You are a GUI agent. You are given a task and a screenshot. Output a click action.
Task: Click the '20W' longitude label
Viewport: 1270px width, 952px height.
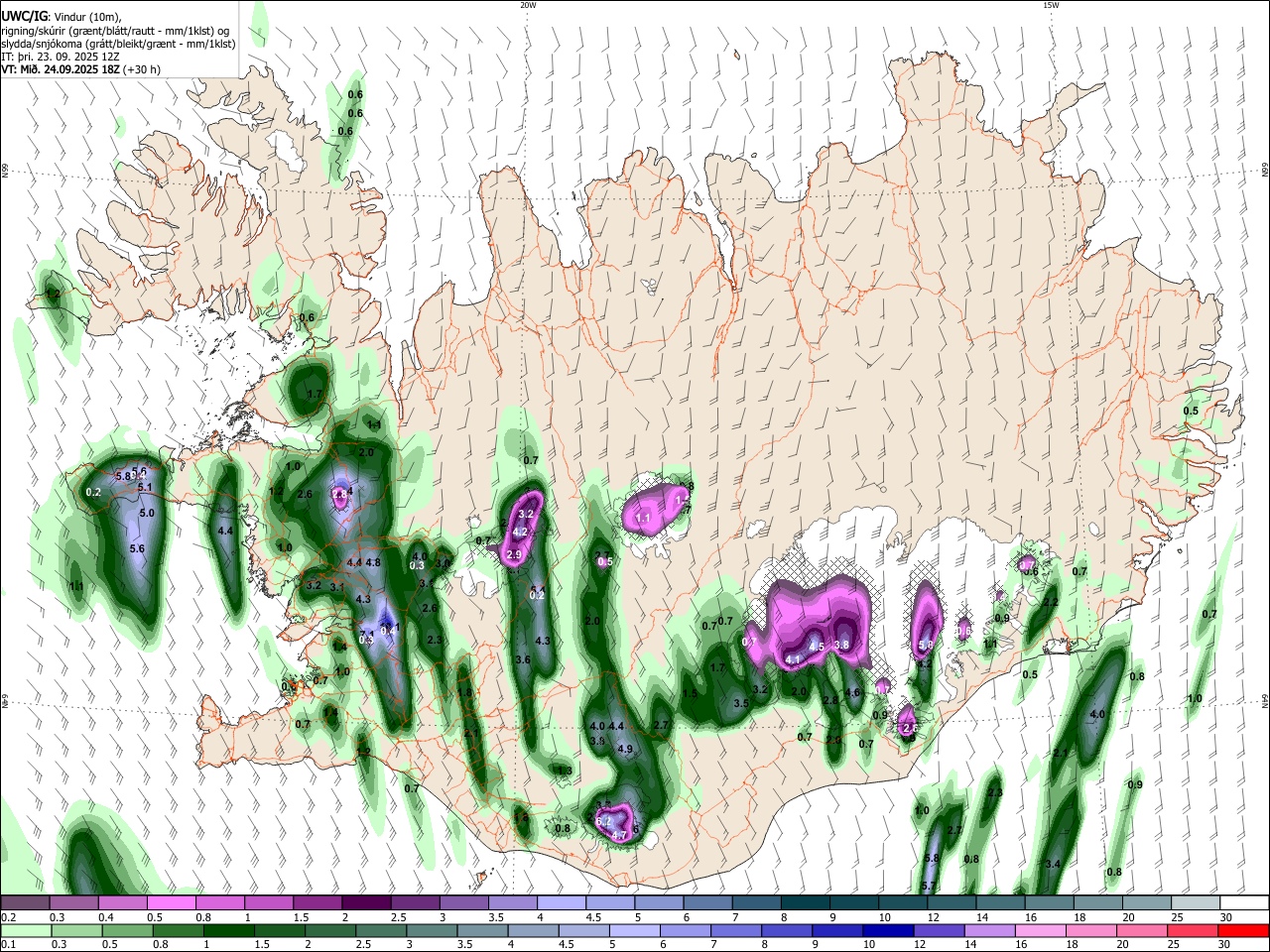coord(528,5)
